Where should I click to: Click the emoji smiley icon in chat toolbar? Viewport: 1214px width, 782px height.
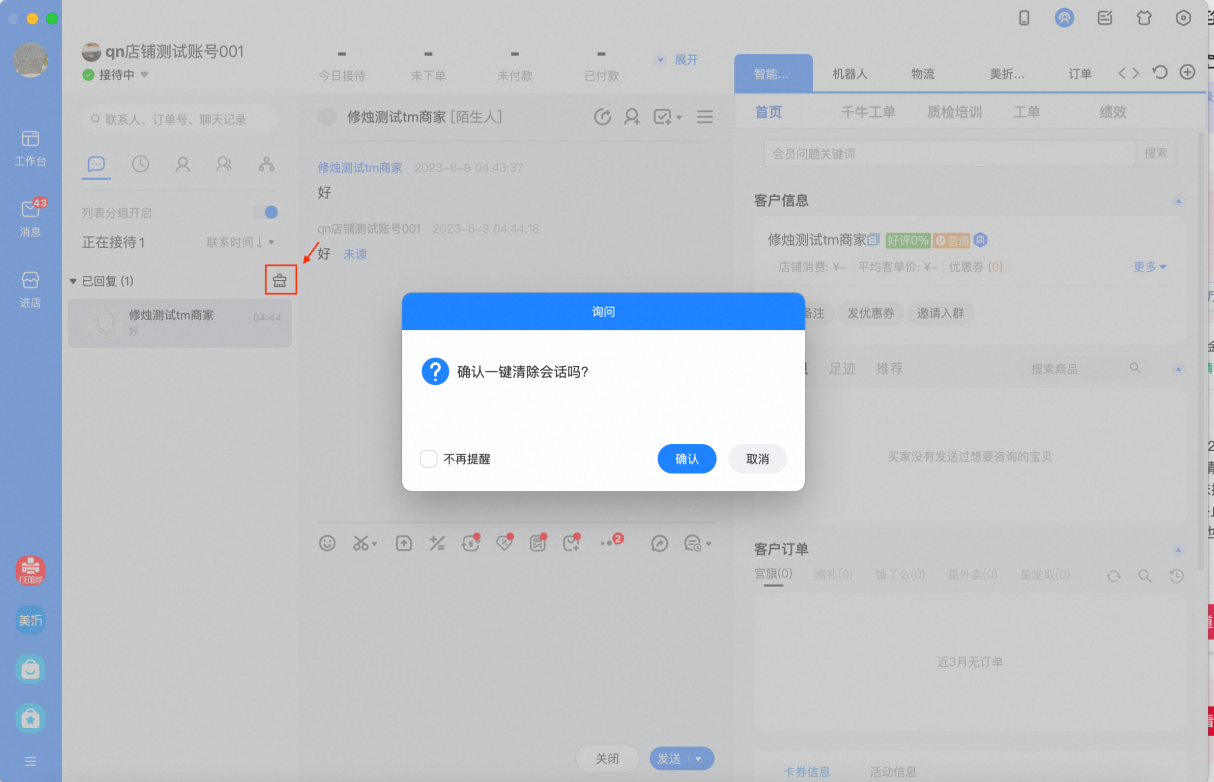click(327, 543)
